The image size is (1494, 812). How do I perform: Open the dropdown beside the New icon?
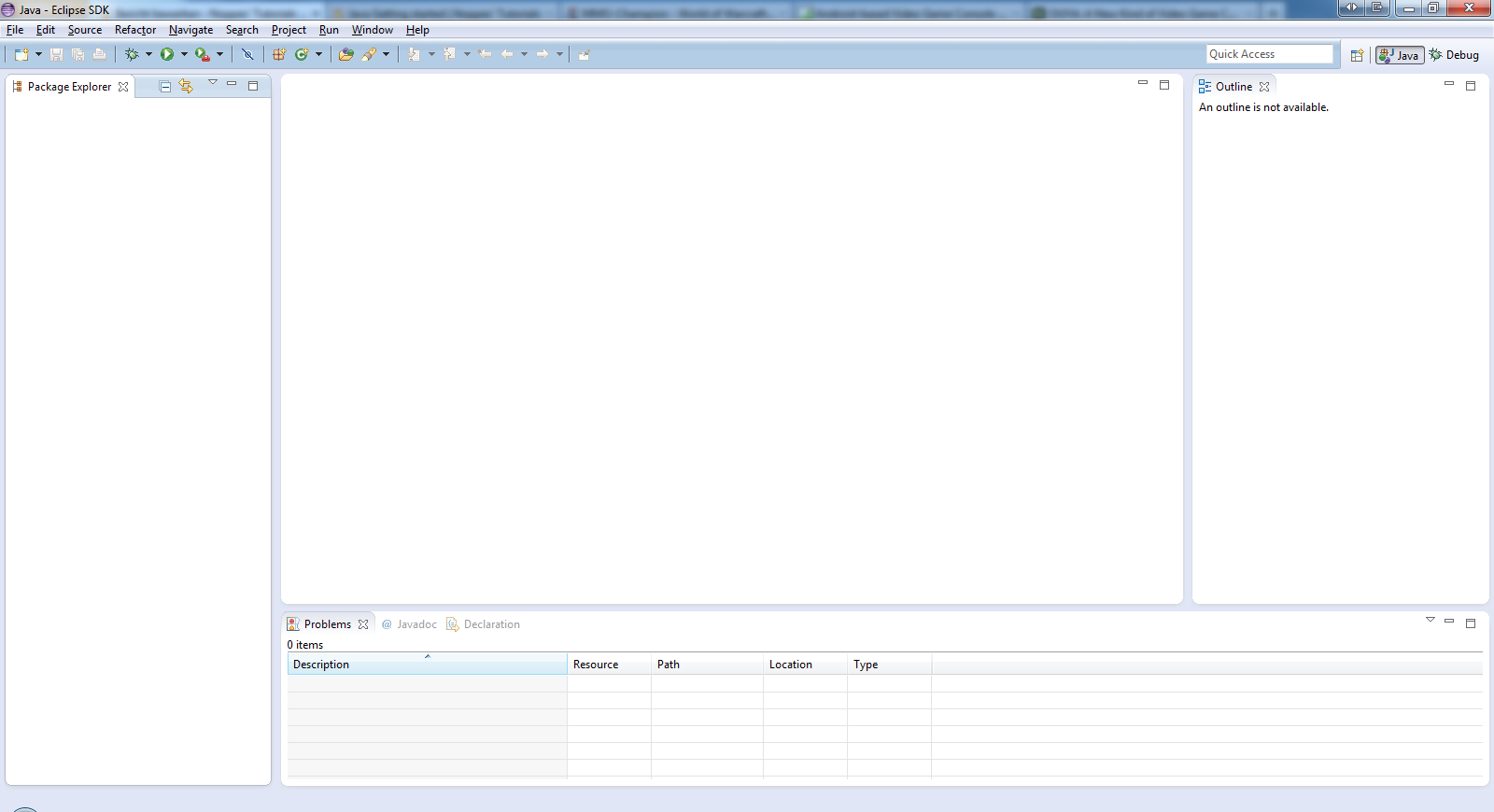[x=38, y=54]
